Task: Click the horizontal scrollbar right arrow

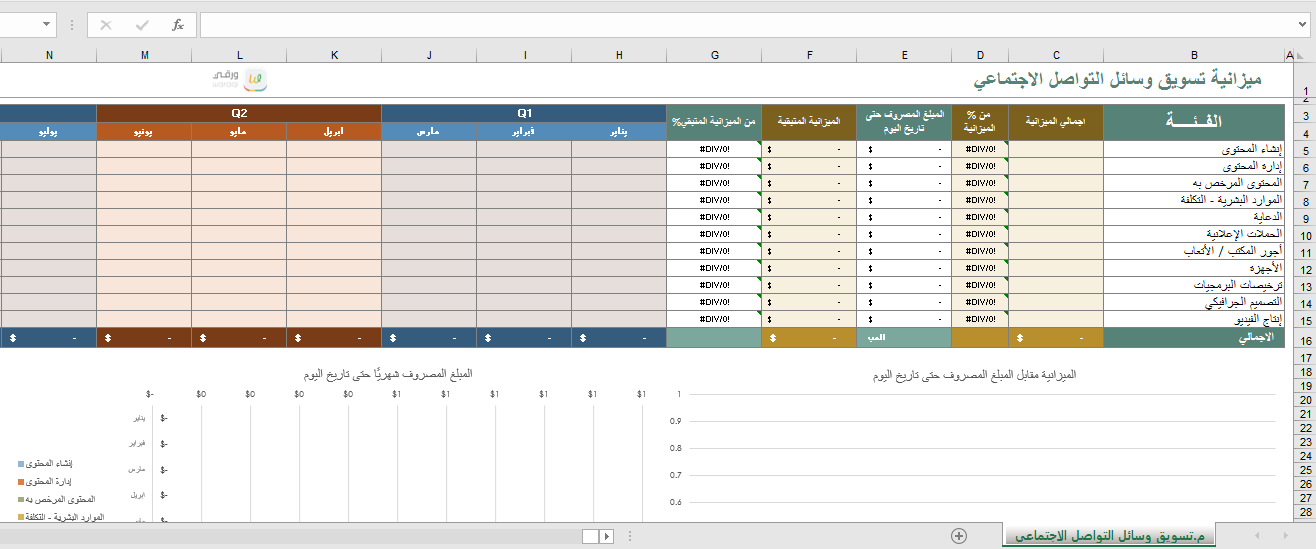Action: coord(606,537)
